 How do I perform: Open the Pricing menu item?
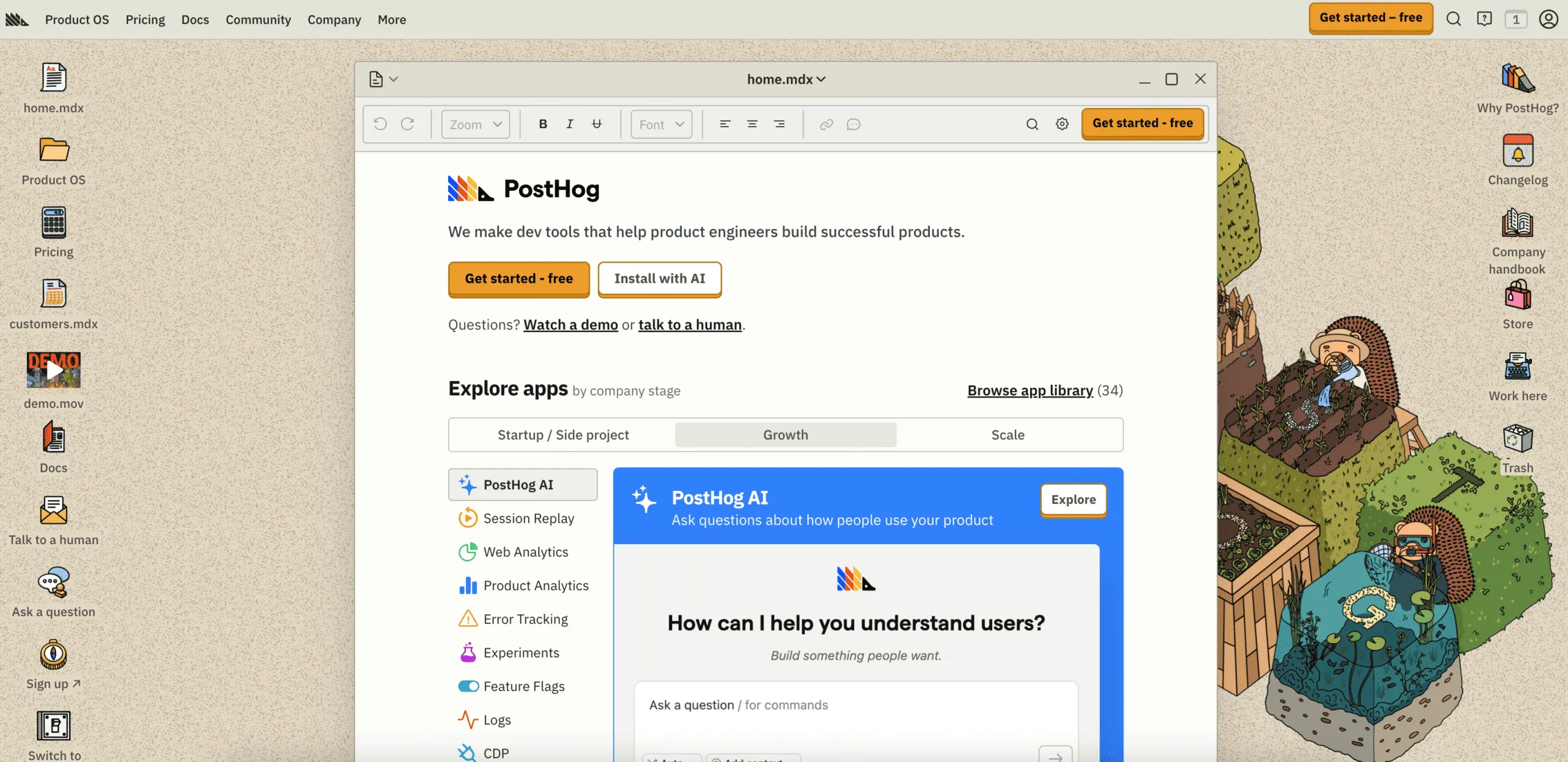coord(145,19)
